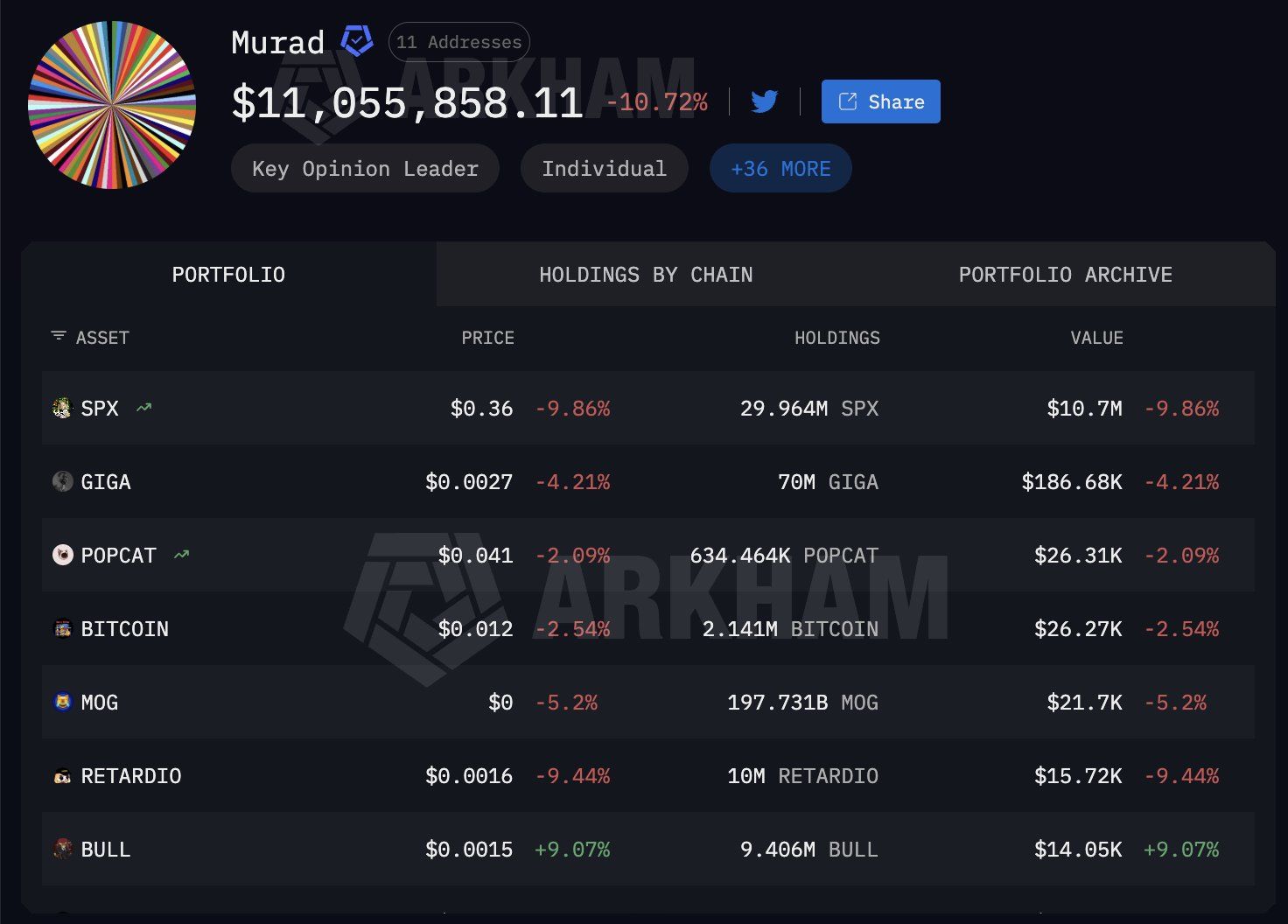
Task: Click the MOG token icon
Action: [62, 702]
